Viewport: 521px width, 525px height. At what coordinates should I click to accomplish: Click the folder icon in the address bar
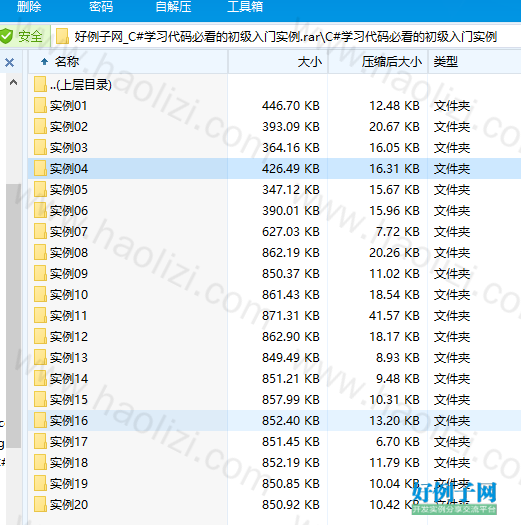(62, 36)
